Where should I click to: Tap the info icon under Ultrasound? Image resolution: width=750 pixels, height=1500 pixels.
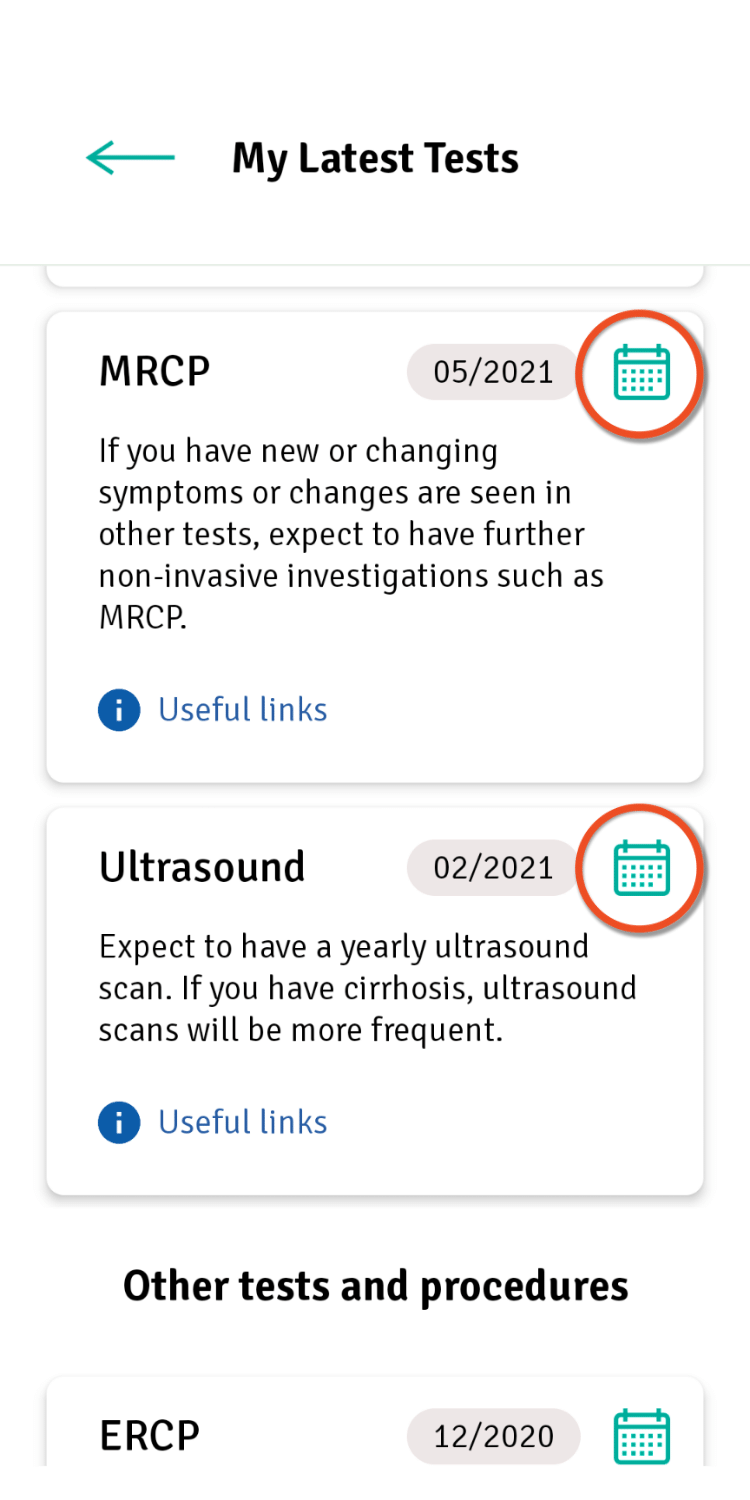[x=119, y=1122]
